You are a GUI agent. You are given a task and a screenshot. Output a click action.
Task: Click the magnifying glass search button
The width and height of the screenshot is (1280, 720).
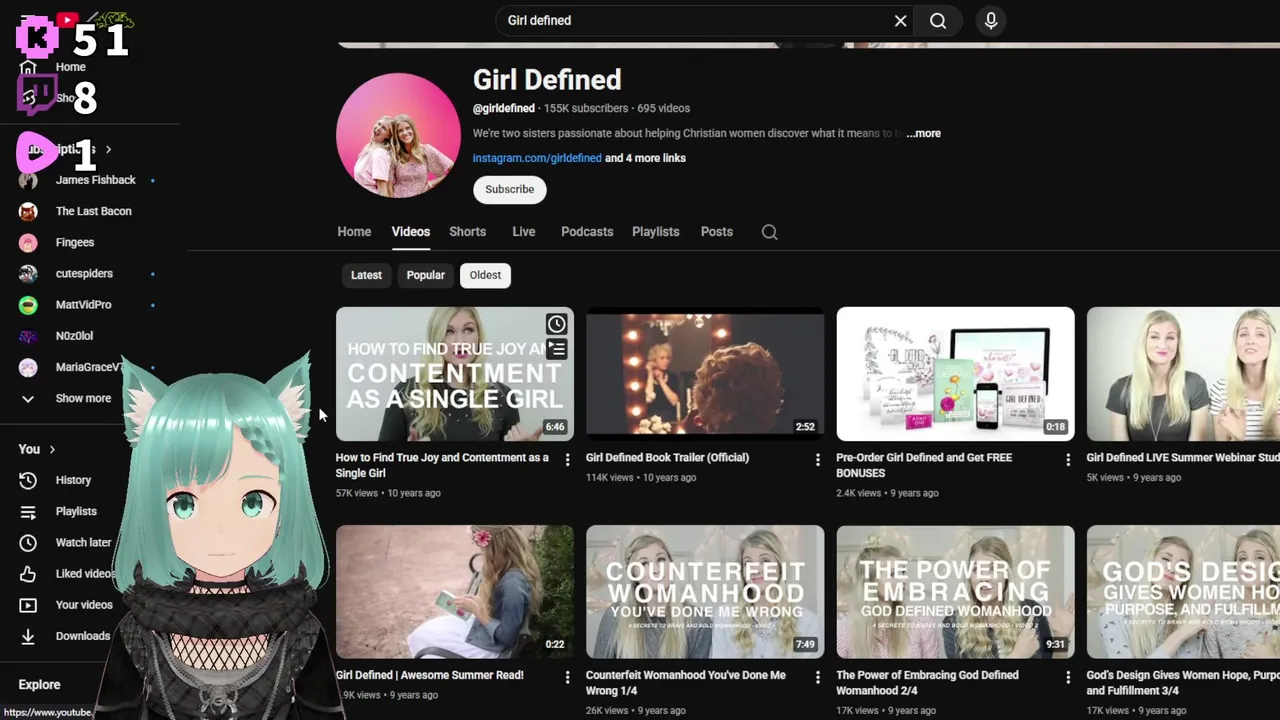[938, 20]
